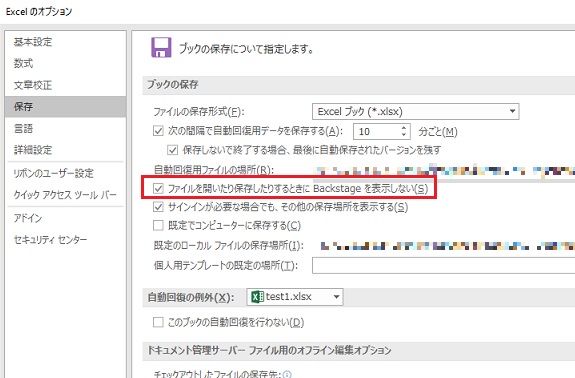575x378 pixels.
Task: Click ブックの保存について指定します heading text
Action: coord(246,49)
